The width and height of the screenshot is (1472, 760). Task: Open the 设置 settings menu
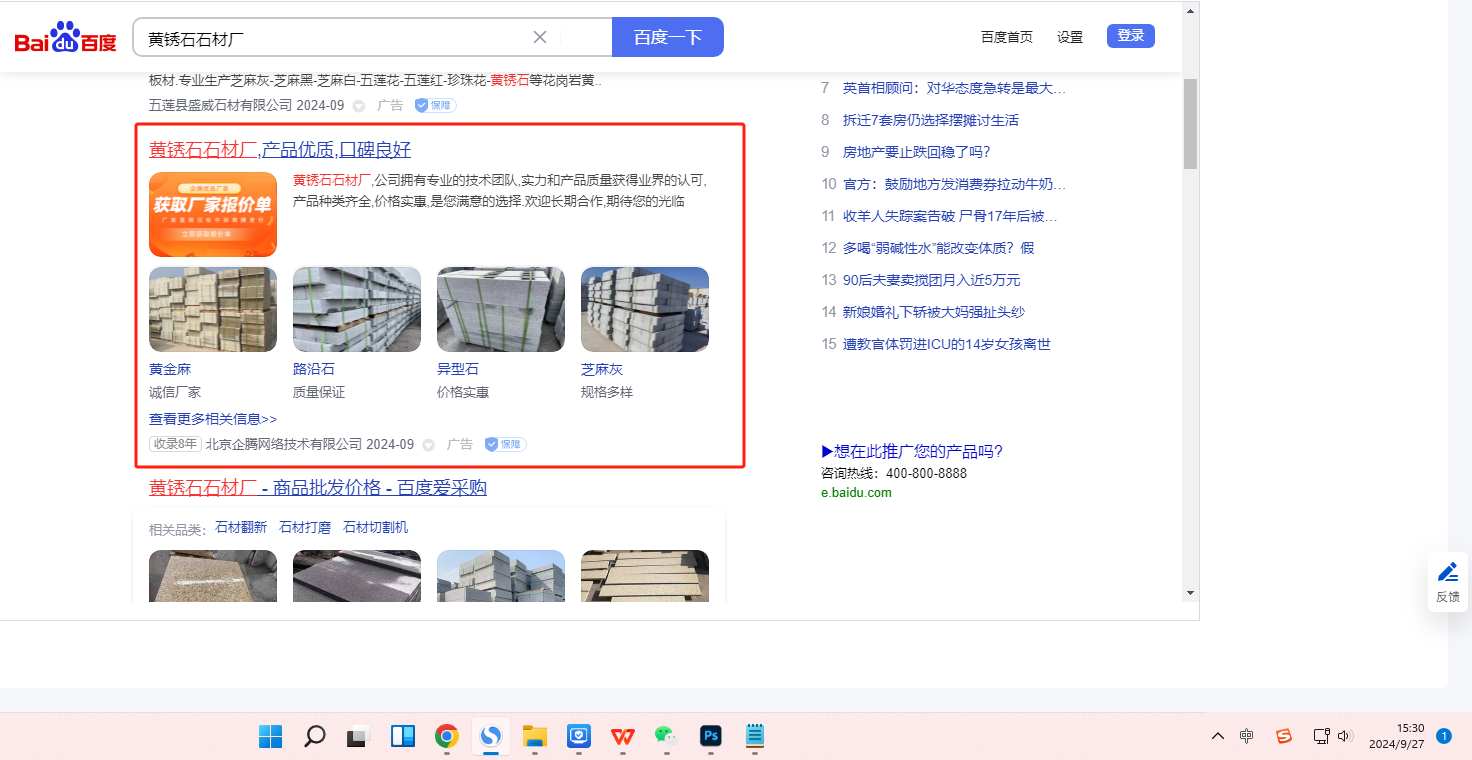click(1070, 37)
